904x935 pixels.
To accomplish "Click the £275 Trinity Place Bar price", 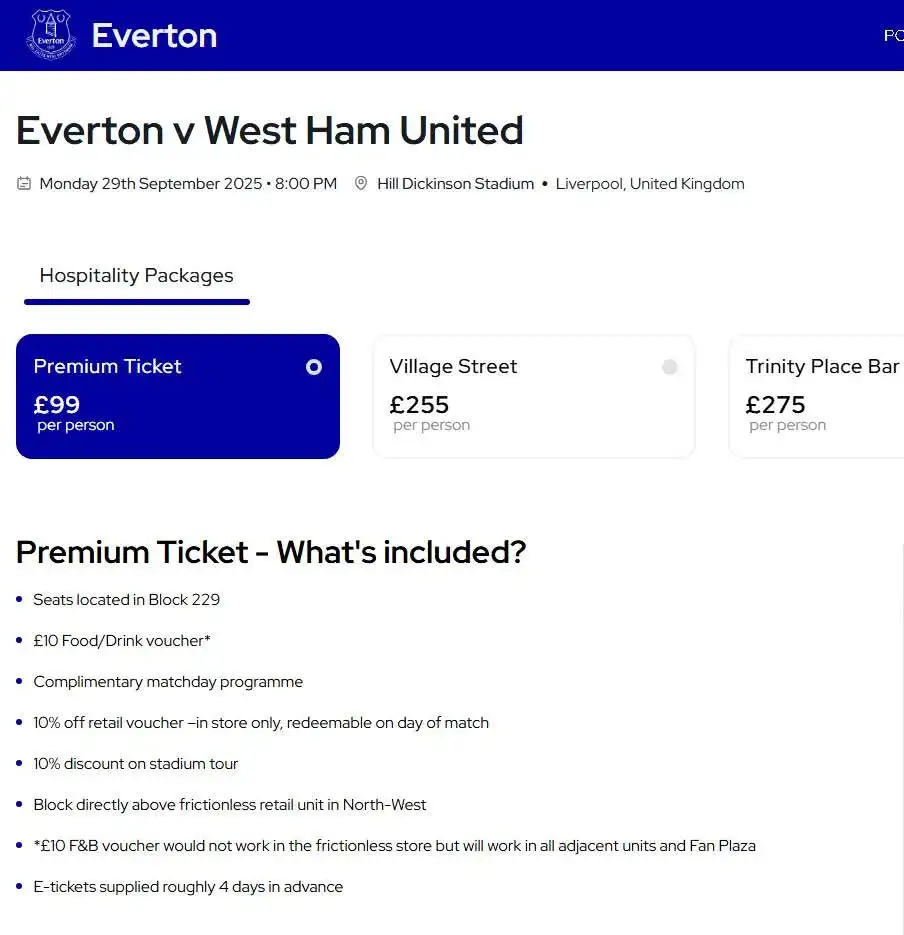I will [x=775, y=405].
